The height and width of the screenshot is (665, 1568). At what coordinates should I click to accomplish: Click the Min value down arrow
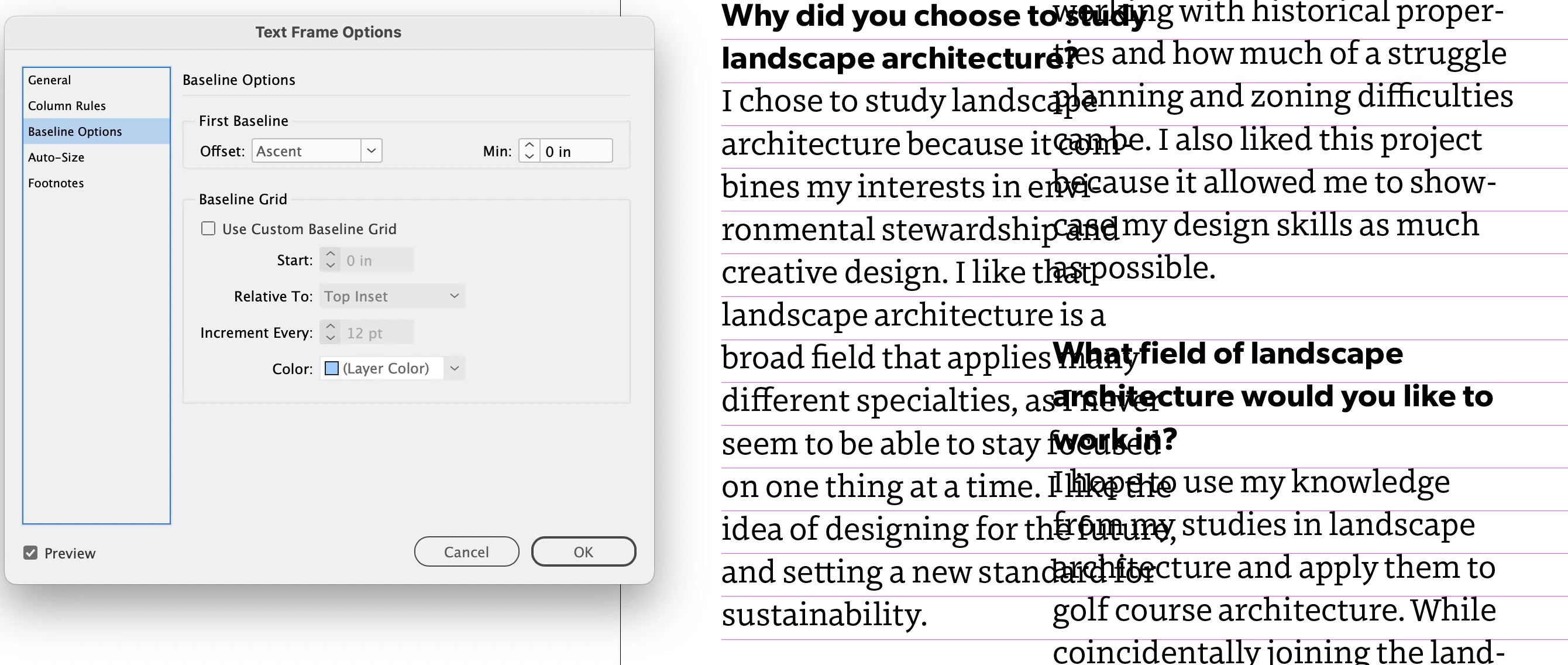(x=529, y=156)
